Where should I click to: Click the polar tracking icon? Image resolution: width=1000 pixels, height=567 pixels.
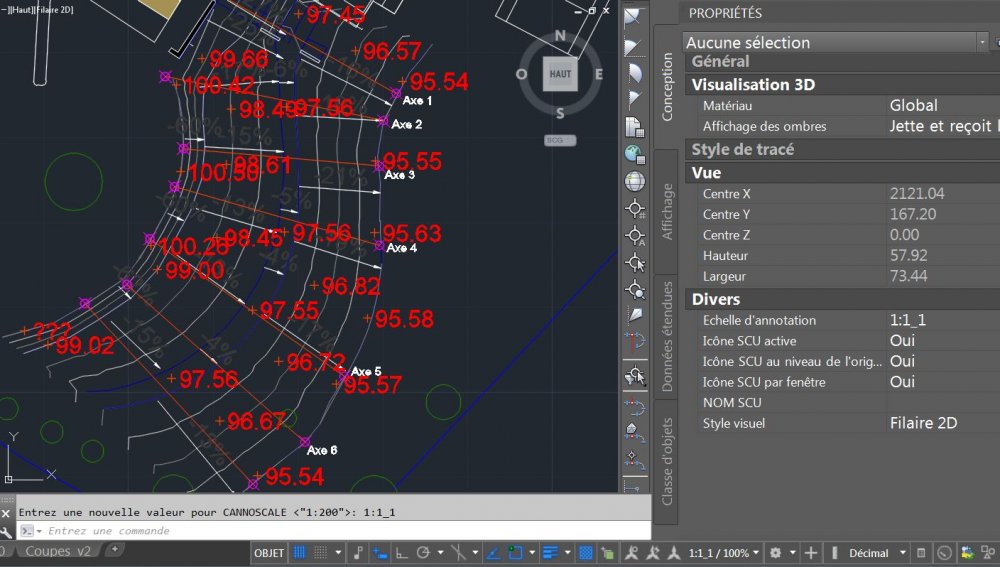pos(423,553)
